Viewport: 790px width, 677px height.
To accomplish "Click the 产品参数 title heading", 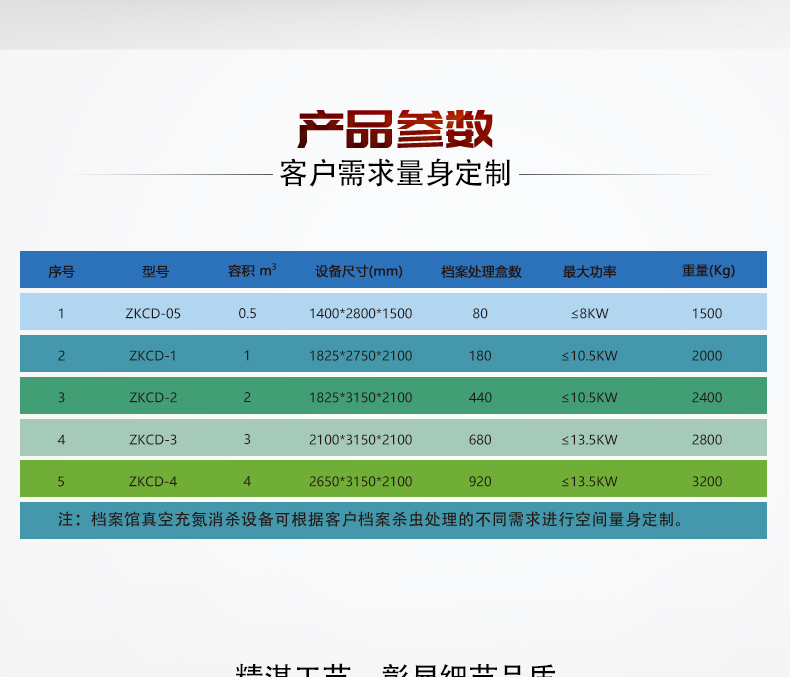I will point(395,130).
